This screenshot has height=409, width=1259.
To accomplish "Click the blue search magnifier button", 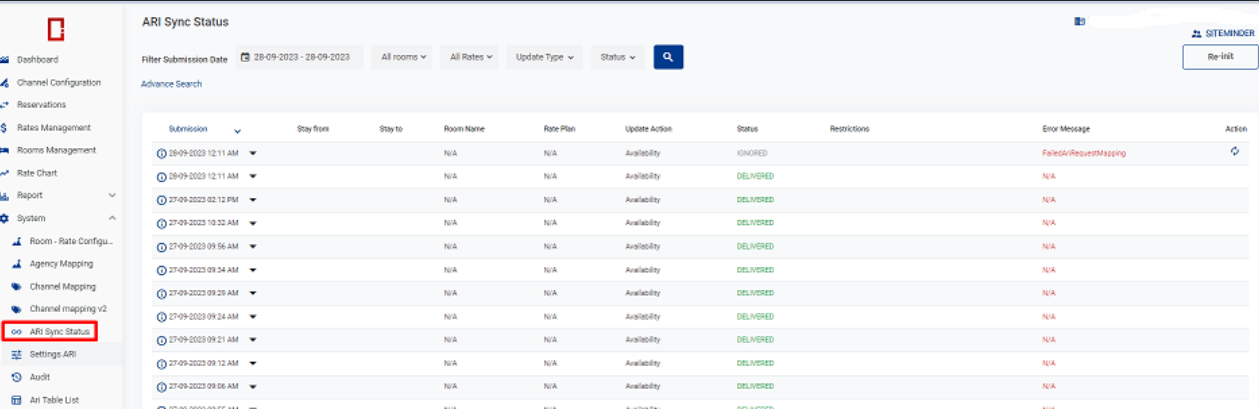I will click(x=668, y=57).
